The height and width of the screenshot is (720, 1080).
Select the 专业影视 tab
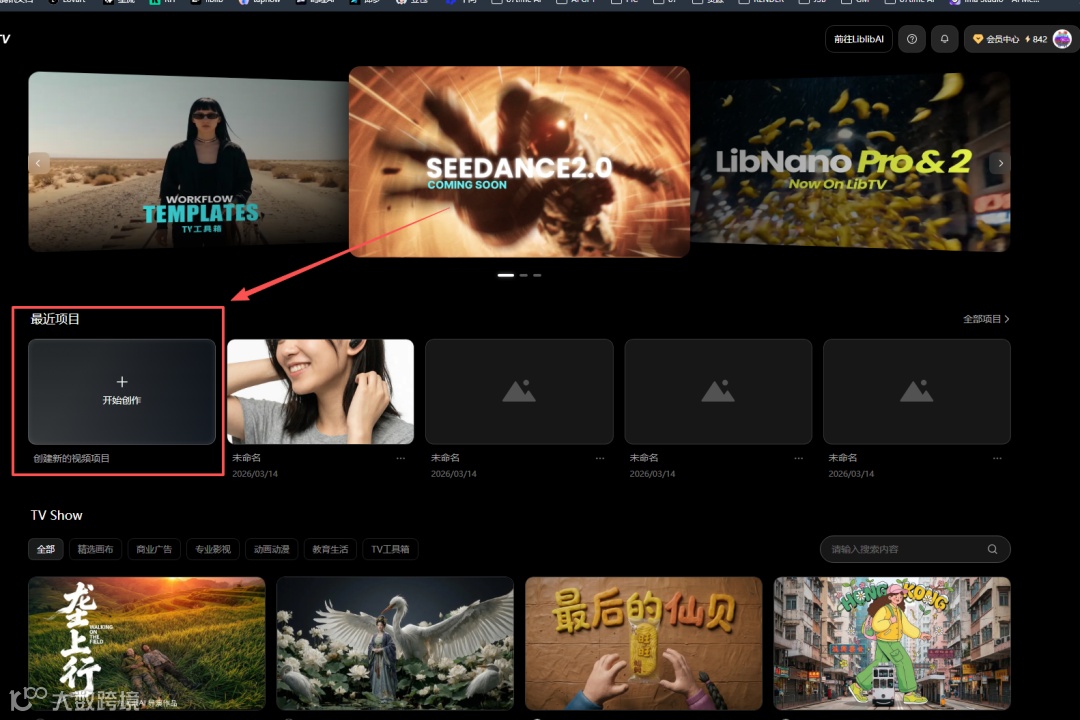[213, 549]
